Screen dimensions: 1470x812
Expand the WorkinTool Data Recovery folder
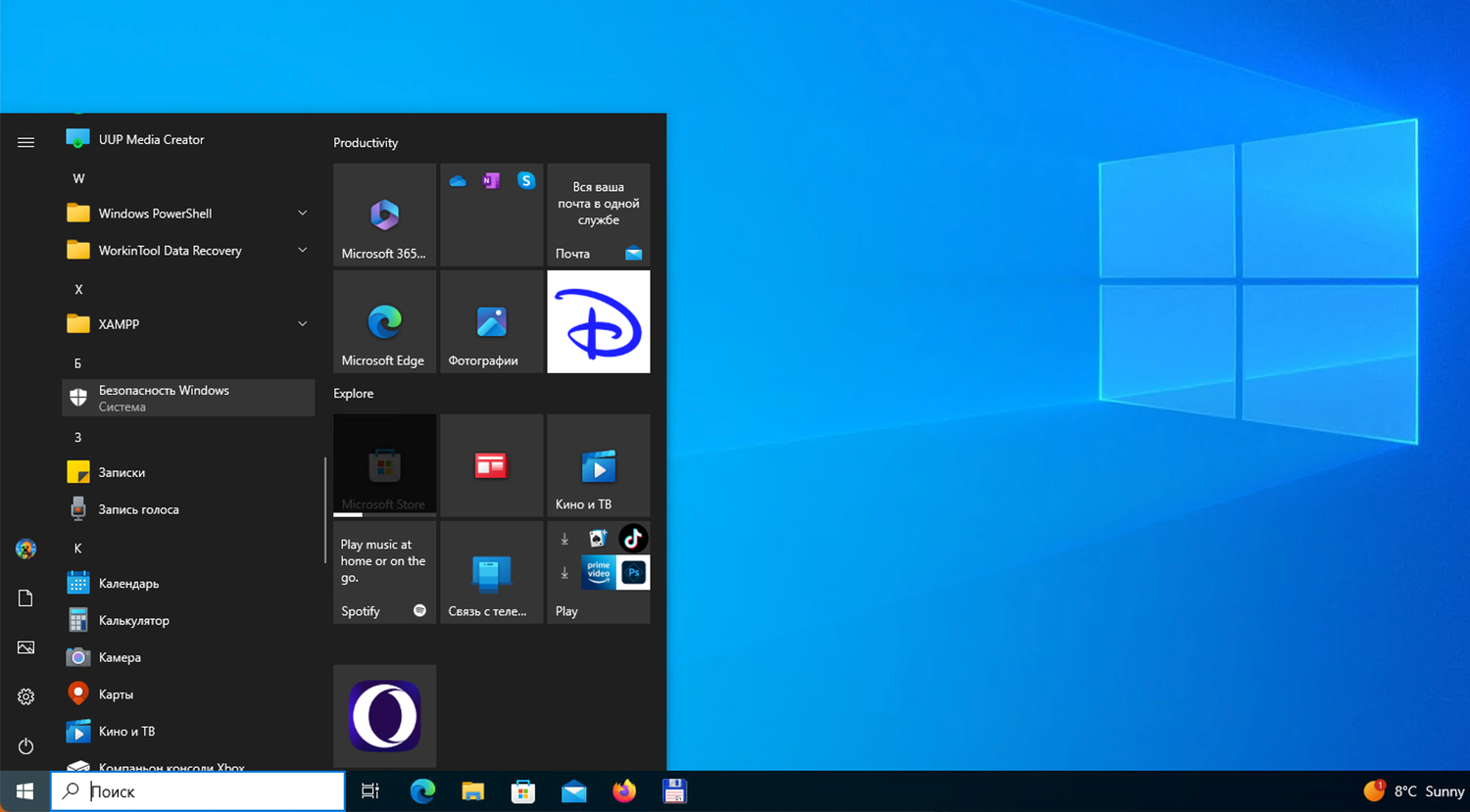pyautogui.click(x=188, y=251)
